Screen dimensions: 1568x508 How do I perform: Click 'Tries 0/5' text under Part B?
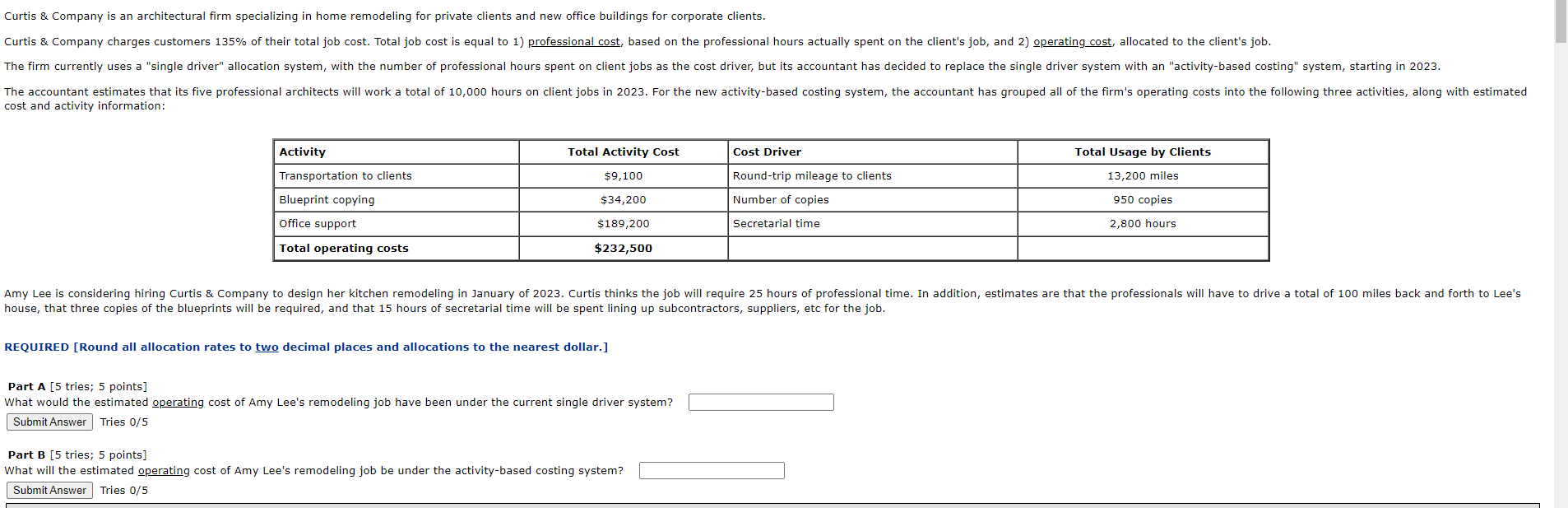(124, 490)
